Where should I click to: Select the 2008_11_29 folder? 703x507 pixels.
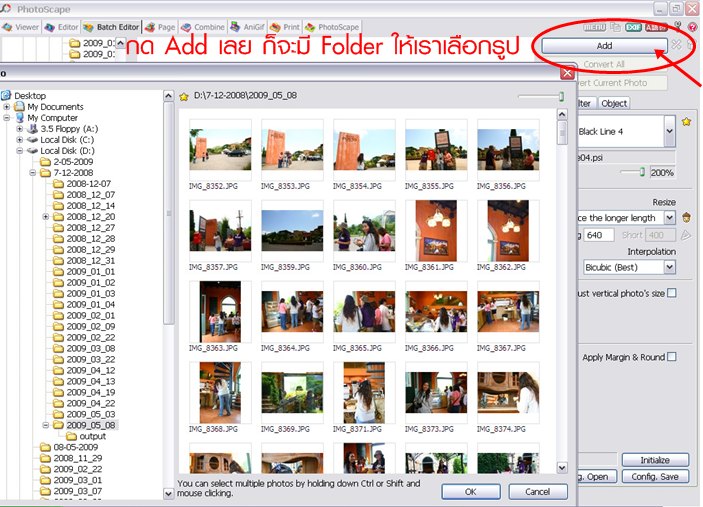coord(78,458)
